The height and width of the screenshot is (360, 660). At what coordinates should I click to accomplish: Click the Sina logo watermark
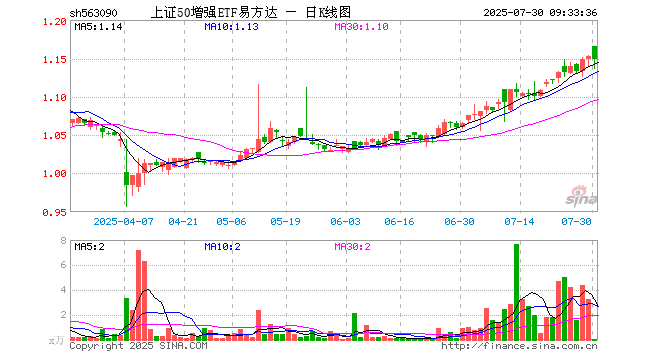pyautogui.click(x=581, y=196)
